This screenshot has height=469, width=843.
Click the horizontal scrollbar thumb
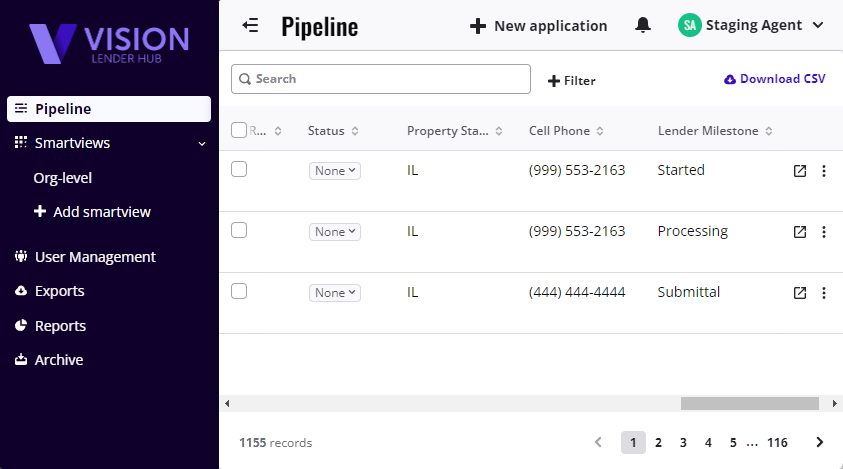point(749,403)
